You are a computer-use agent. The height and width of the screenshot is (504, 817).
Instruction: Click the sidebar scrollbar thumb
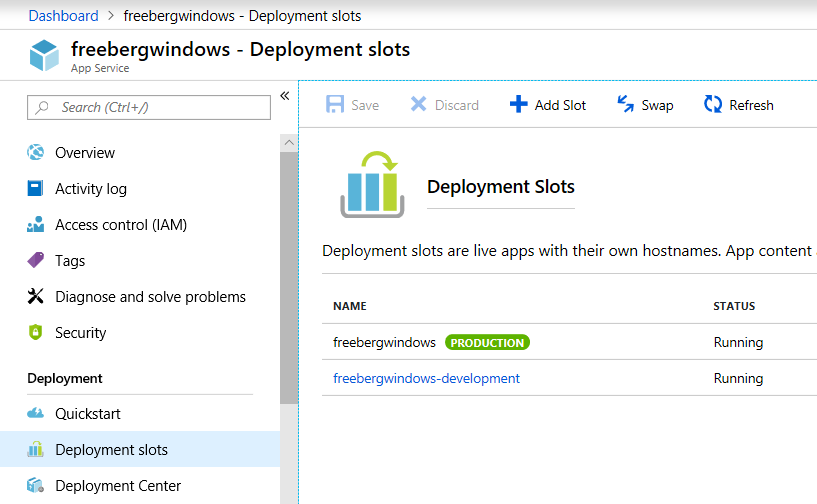coord(289,278)
